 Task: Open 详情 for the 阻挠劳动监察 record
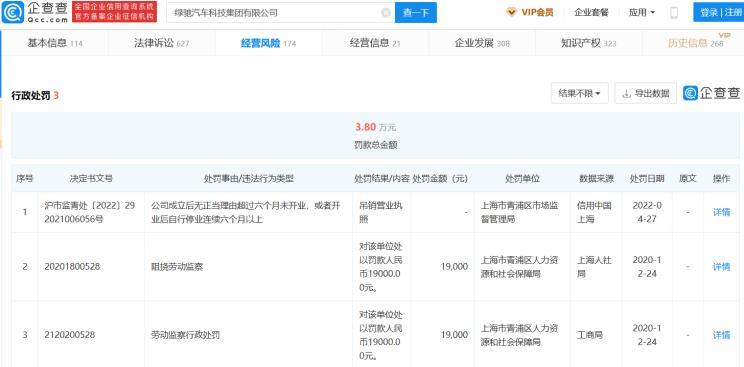(x=721, y=267)
